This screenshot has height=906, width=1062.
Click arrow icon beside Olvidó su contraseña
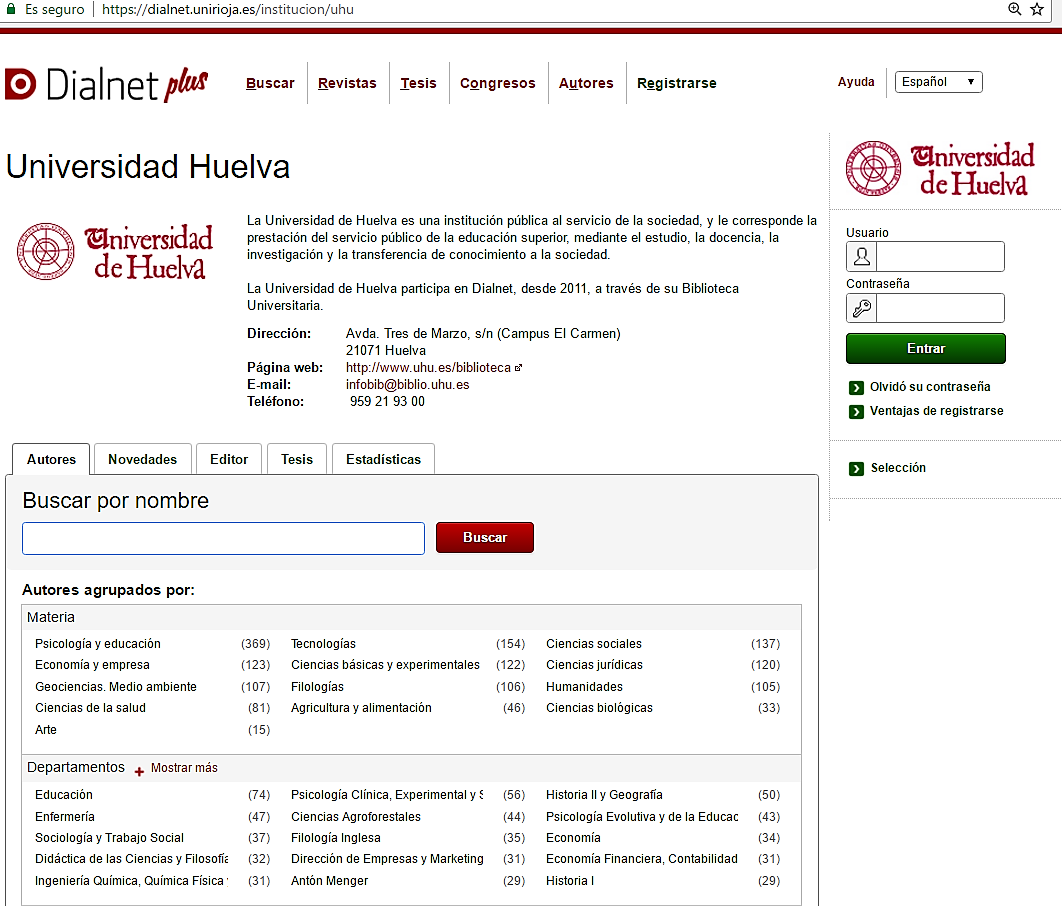(856, 387)
